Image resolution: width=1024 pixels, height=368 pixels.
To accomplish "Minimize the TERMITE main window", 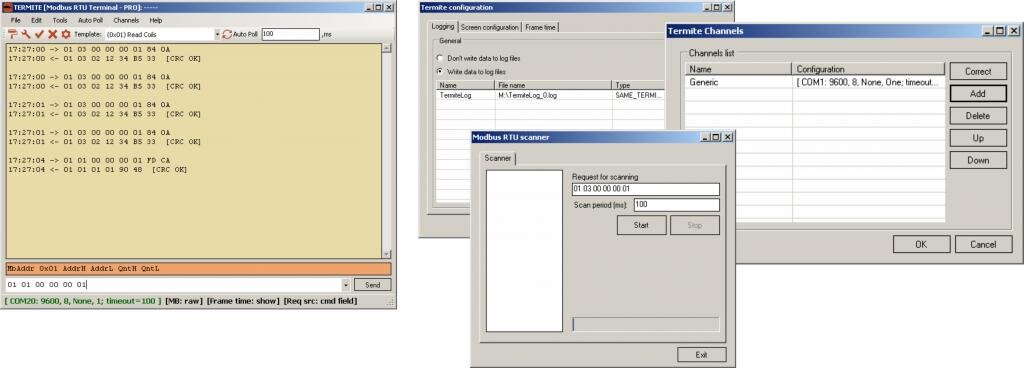I will point(369,7).
